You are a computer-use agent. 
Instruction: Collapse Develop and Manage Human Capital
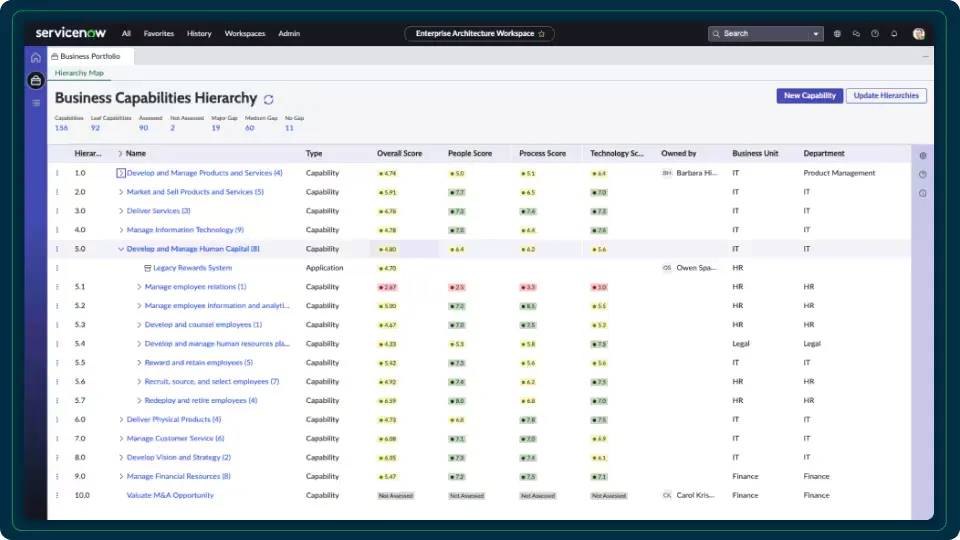[x=121, y=249]
